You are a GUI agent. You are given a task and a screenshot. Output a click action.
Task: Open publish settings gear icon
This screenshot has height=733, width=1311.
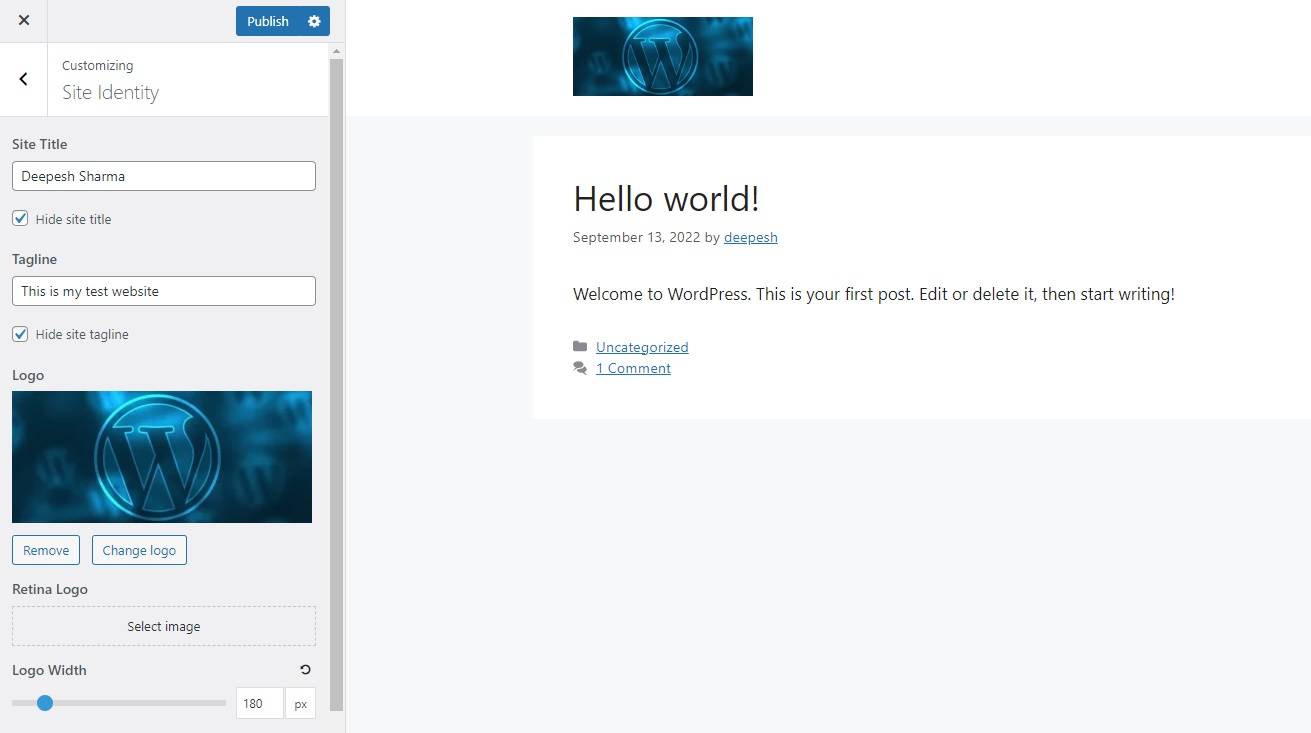(314, 21)
